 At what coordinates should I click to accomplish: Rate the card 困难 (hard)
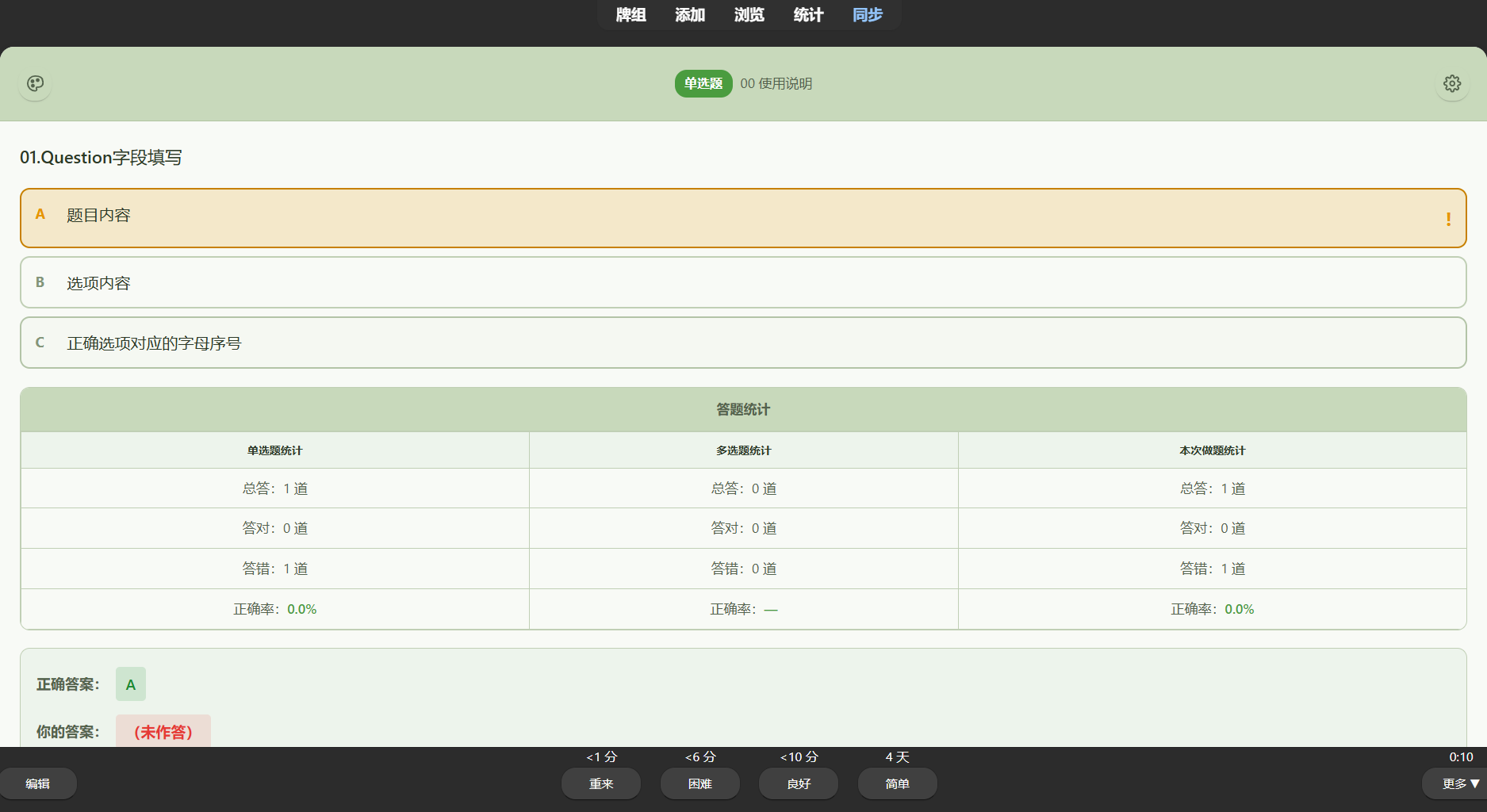700,783
